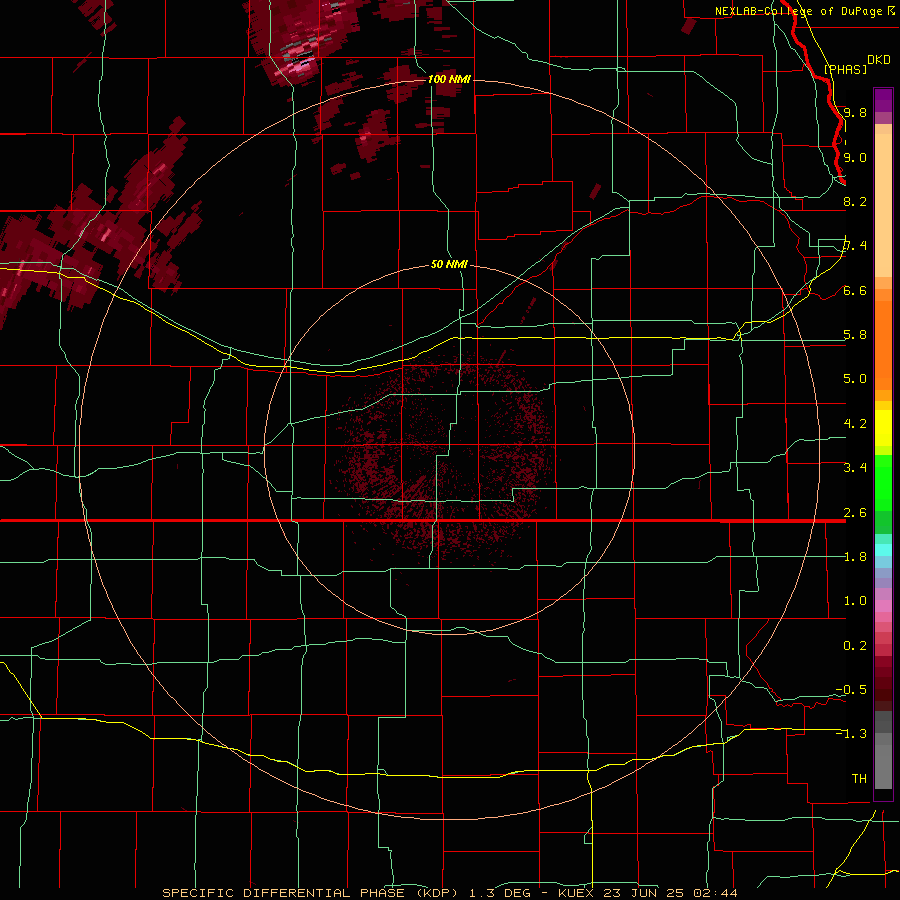900x900 pixels.
Task: Click the 9.8 value on the color scale
Action: [855, 112]
